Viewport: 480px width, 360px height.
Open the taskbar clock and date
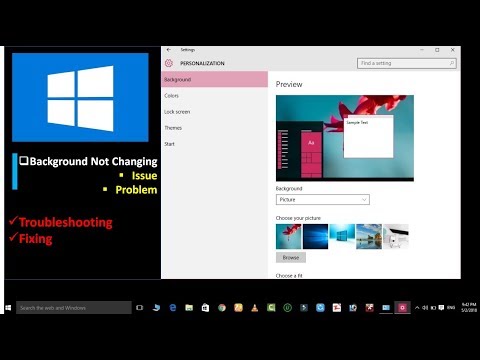pyautogui.click(x=469, y=307)
